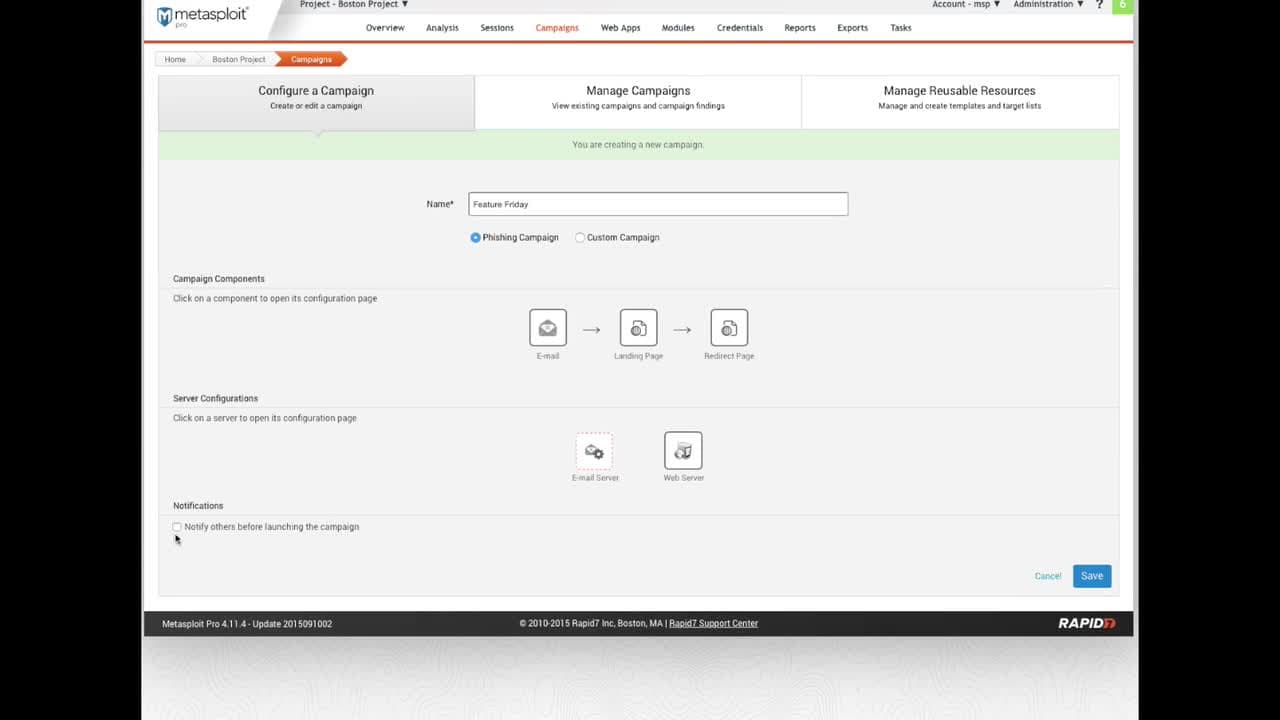Open the Landing Page component icon

tap(638, 328)
